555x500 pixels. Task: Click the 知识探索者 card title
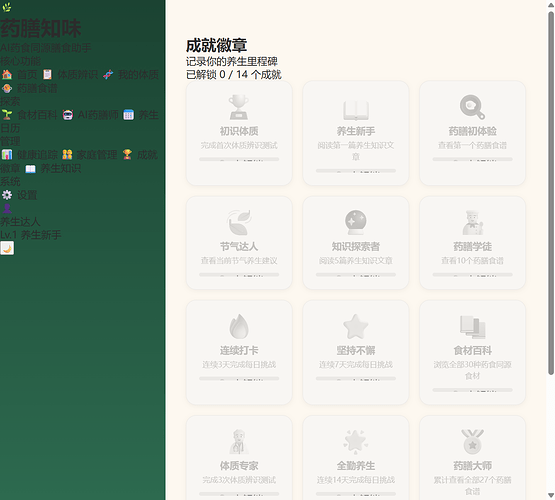(x=356, y=247)
